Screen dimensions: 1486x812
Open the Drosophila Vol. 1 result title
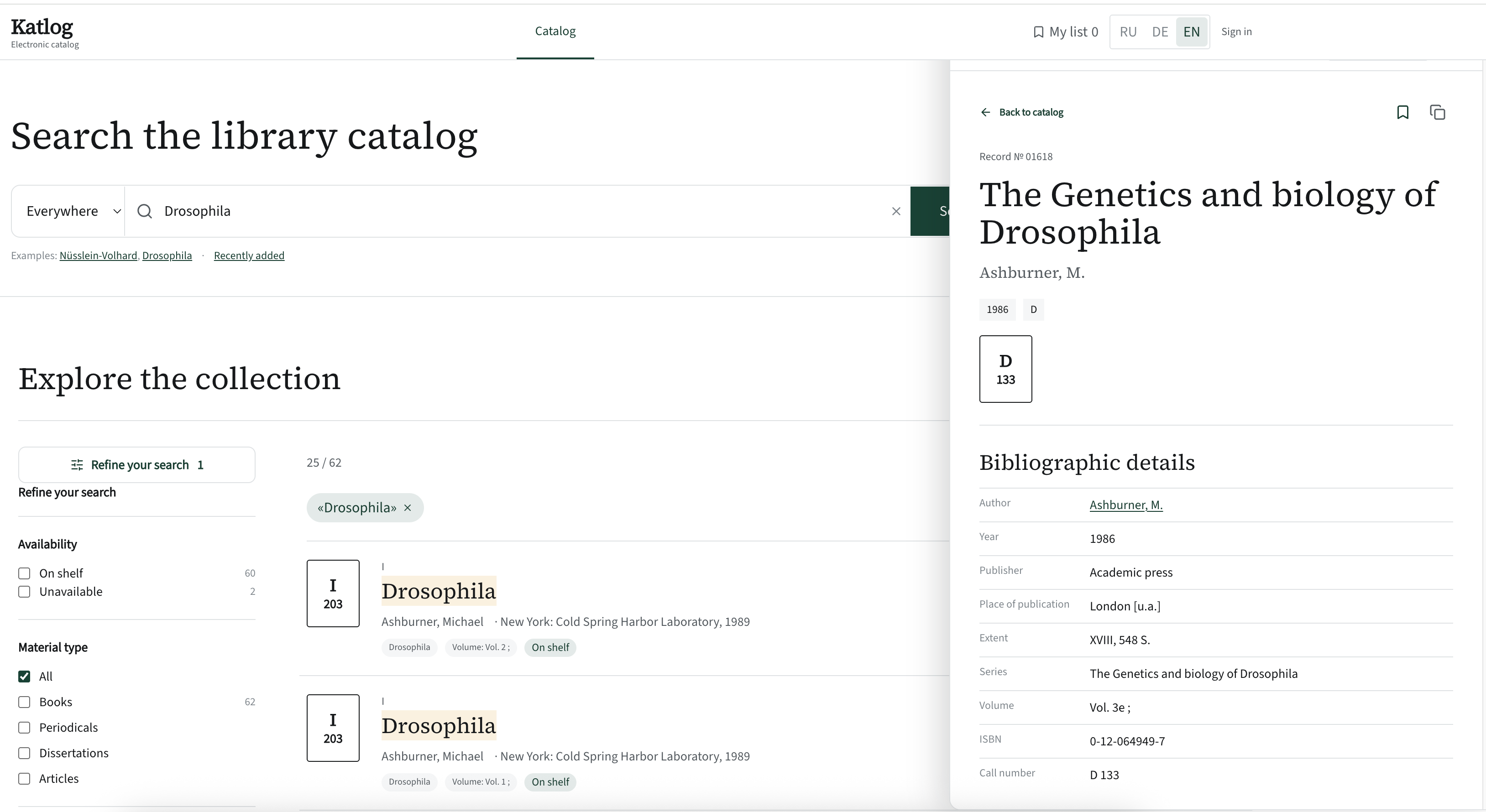(x=439, y=725)
